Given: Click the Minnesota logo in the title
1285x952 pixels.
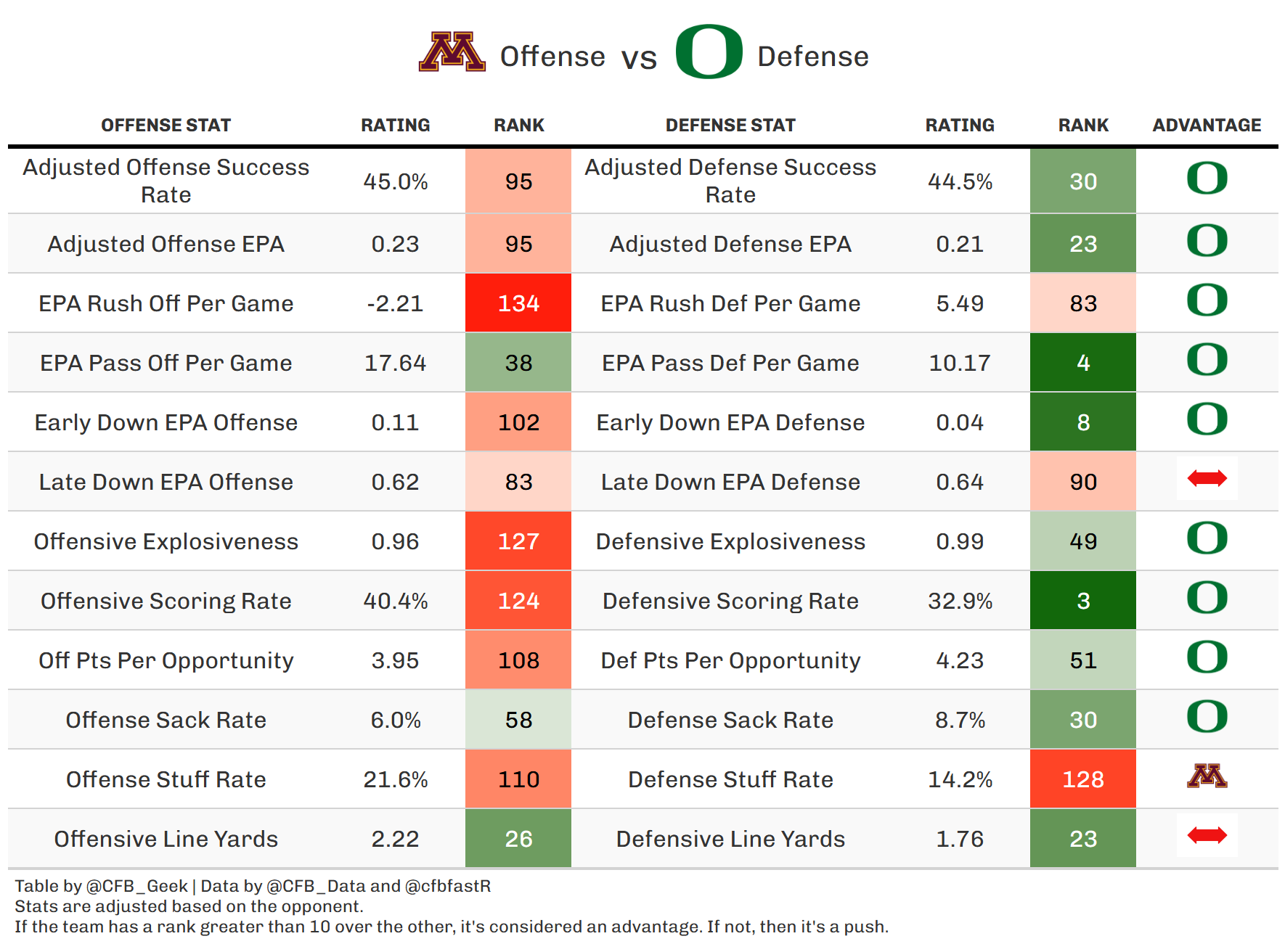Looking at the screenshot, I should coord(452,52).
